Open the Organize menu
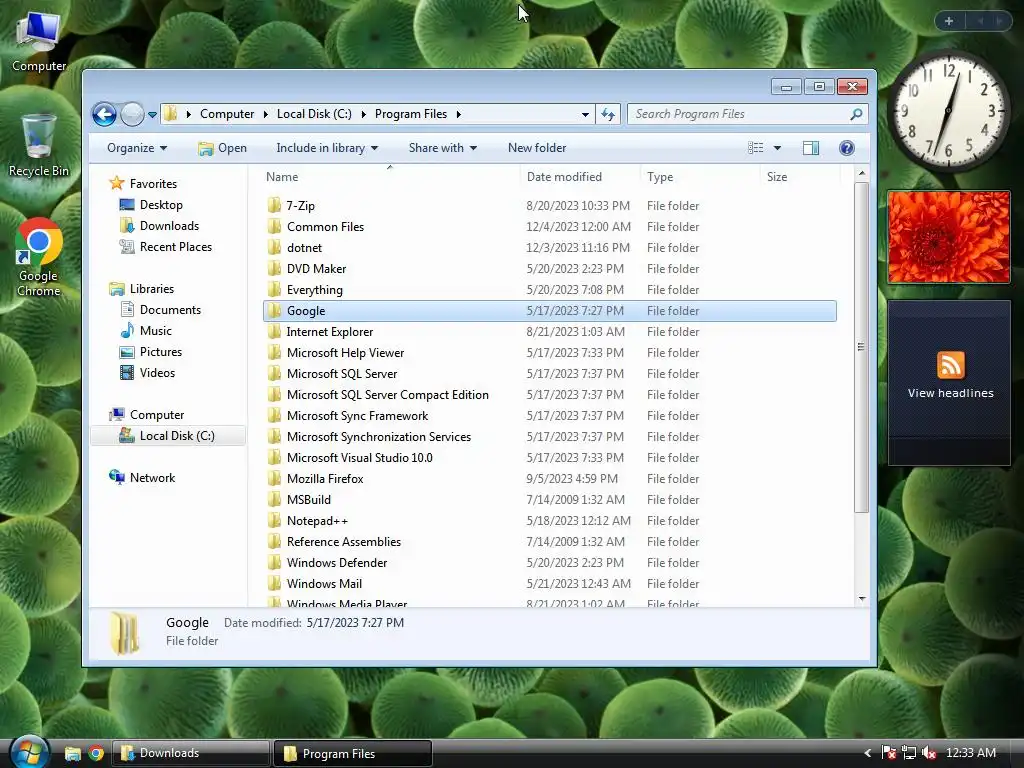Viewport: 1024px width, 768px height. 136,148
